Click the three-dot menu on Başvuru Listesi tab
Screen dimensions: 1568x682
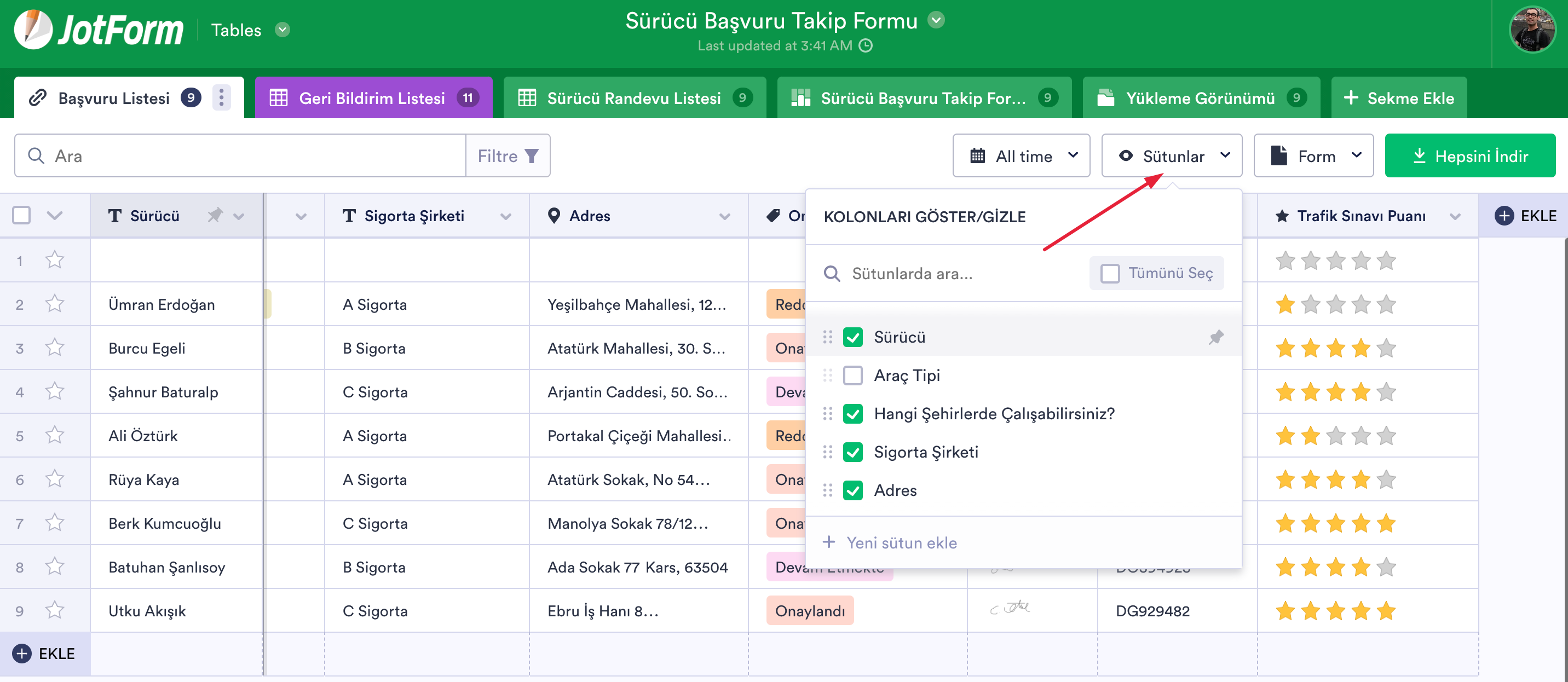click(222, 98)
